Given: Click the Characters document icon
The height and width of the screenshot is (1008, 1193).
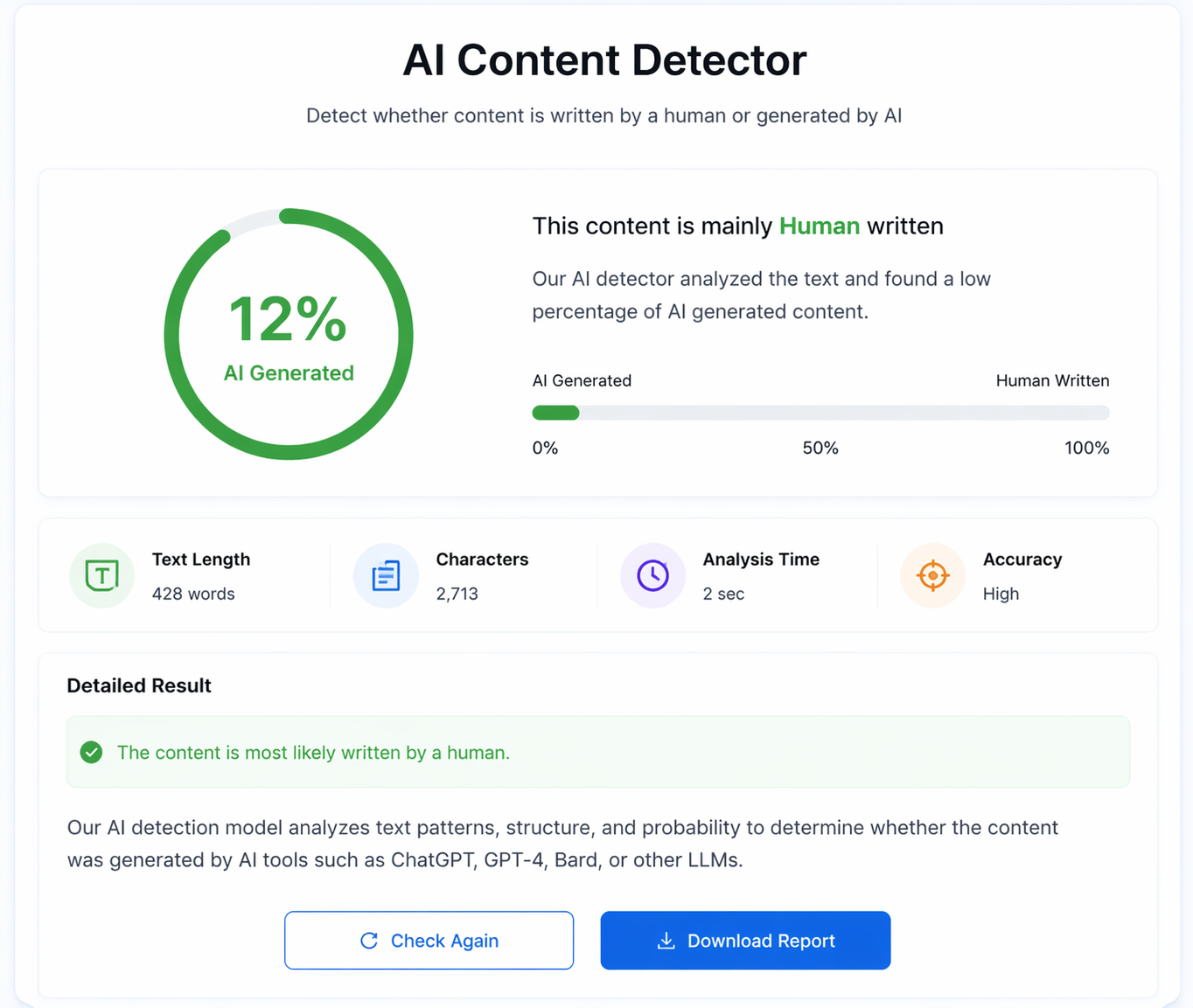Looking at the screenshot, I should (x=386, y=576).
